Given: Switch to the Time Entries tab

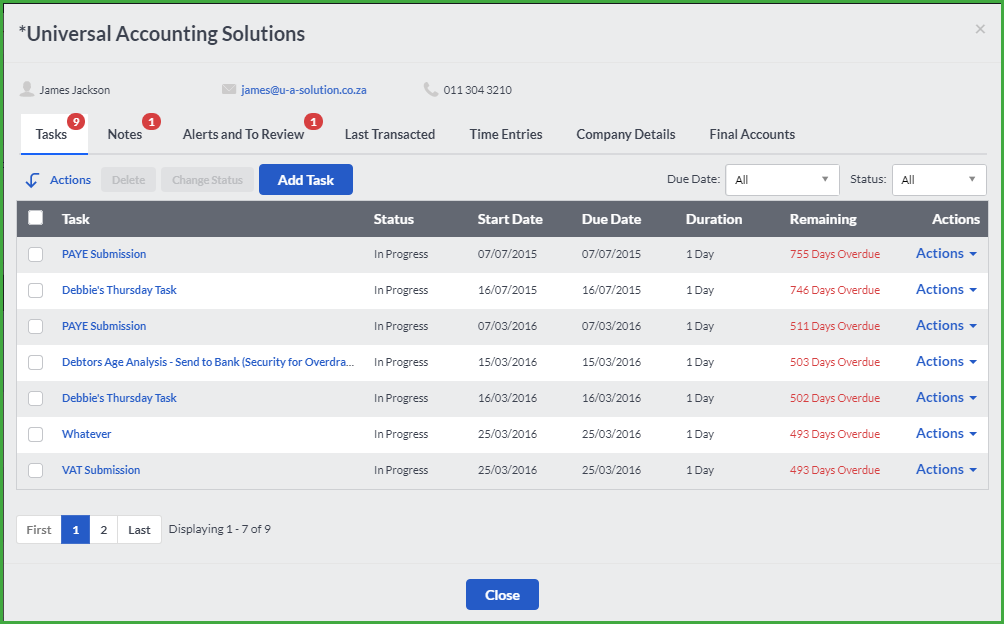Looking at the screenshot, I should [506, 134].
